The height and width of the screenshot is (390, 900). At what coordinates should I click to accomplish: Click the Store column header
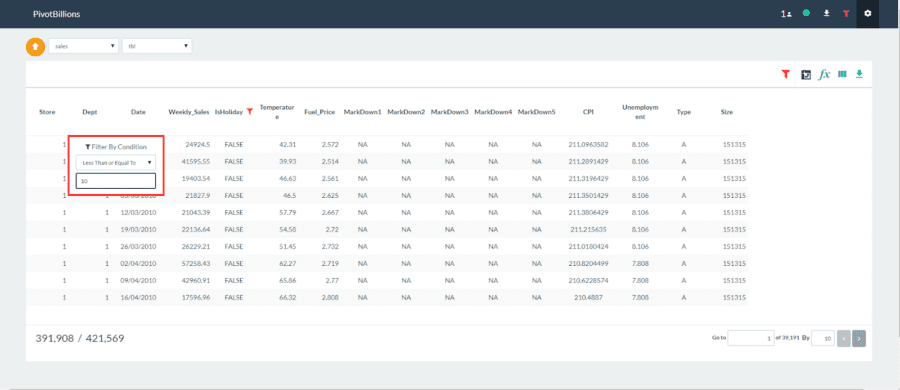click(x=47, y=112)
